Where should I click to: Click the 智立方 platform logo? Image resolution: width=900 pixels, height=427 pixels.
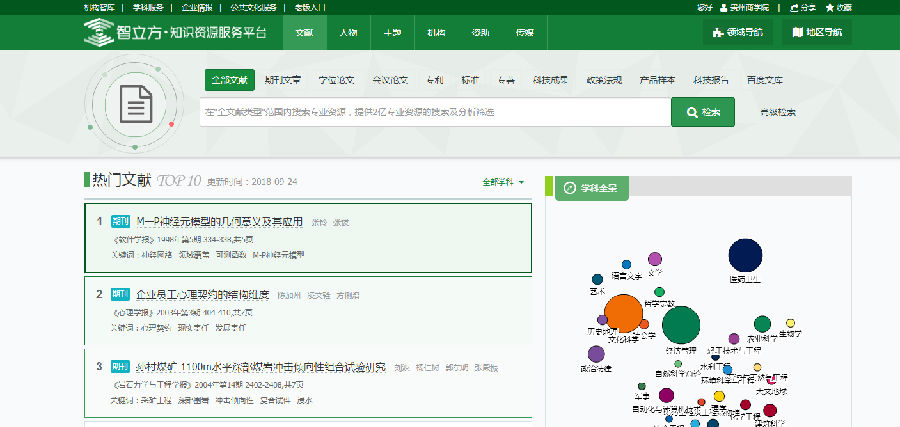175,33
